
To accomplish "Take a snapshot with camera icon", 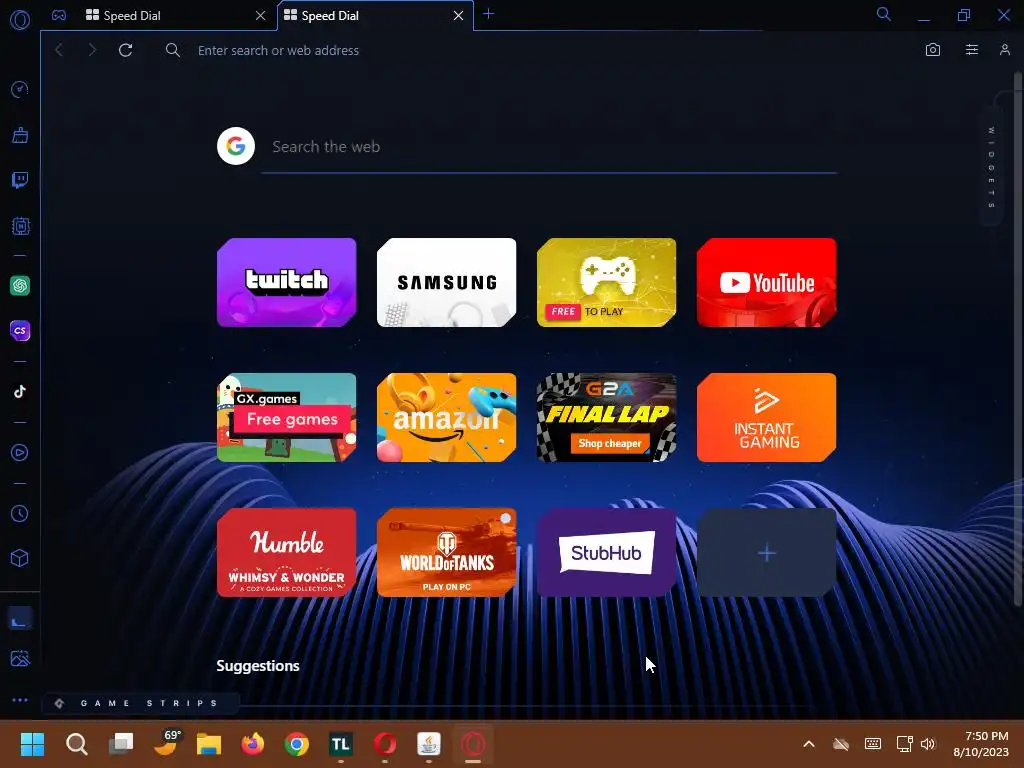I will 933,50.
